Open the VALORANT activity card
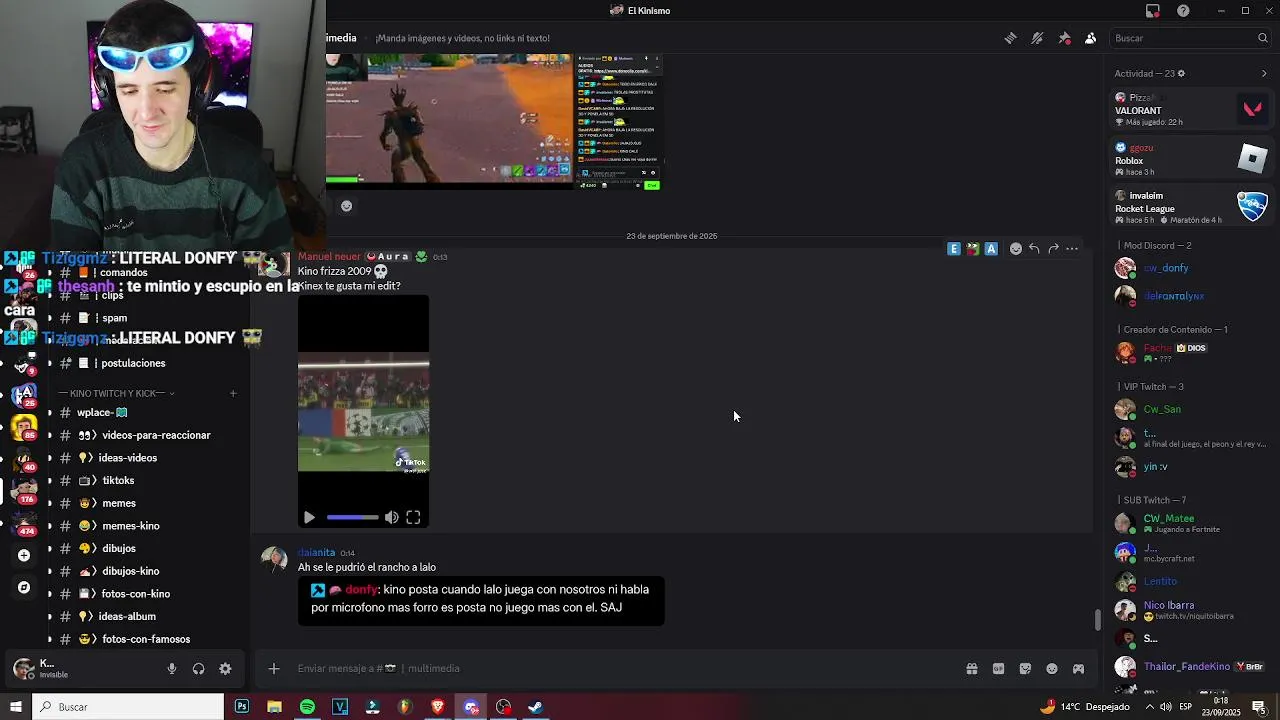Viewport: 1280px width, 720px height. pyautogui.click(x=1191, y=109)
